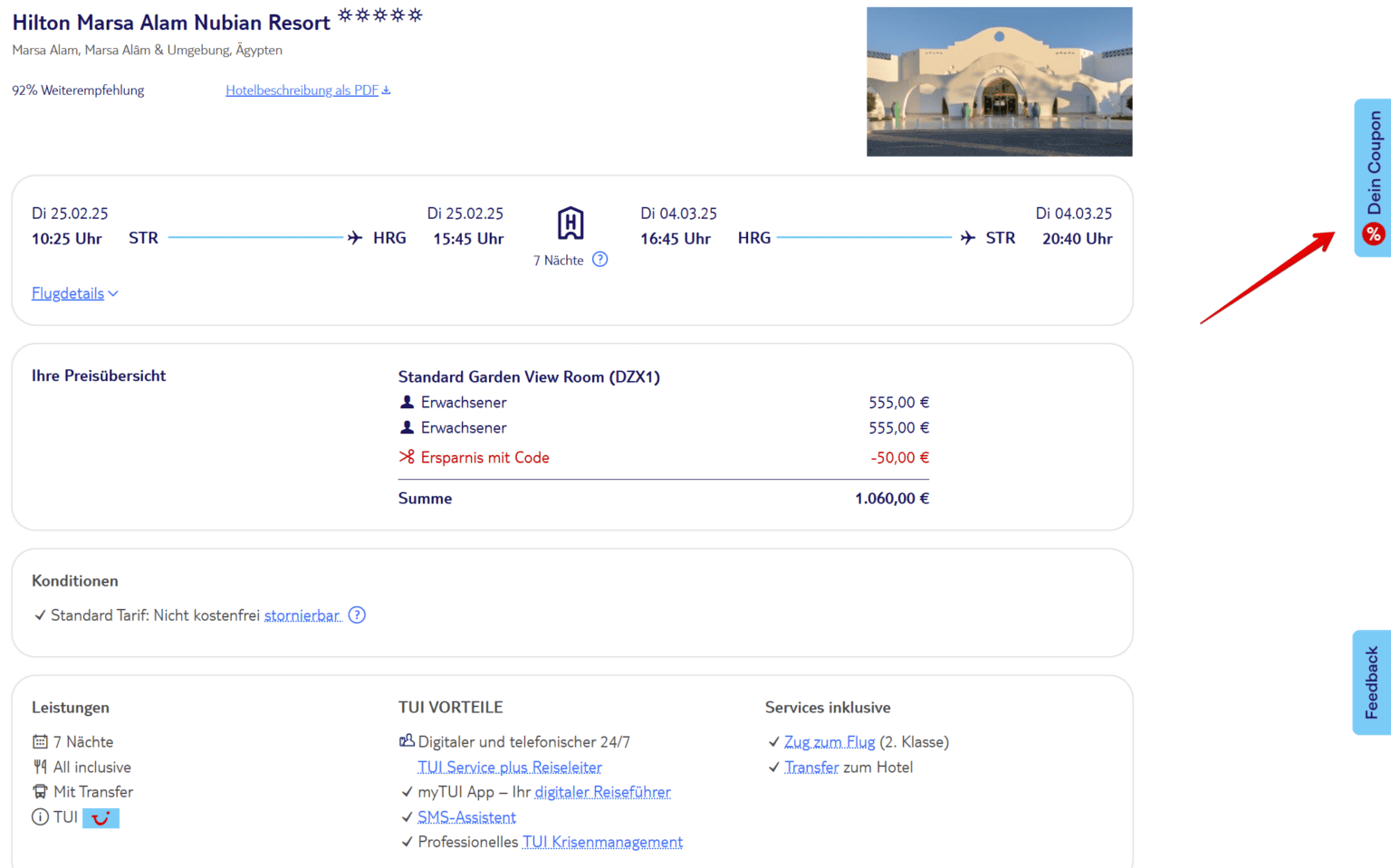Screen dimensions: 1391x868
Task: Click the Standard Garden View Room (DZX1) heading
Action: pyautogui.click(x=529, y=377)
